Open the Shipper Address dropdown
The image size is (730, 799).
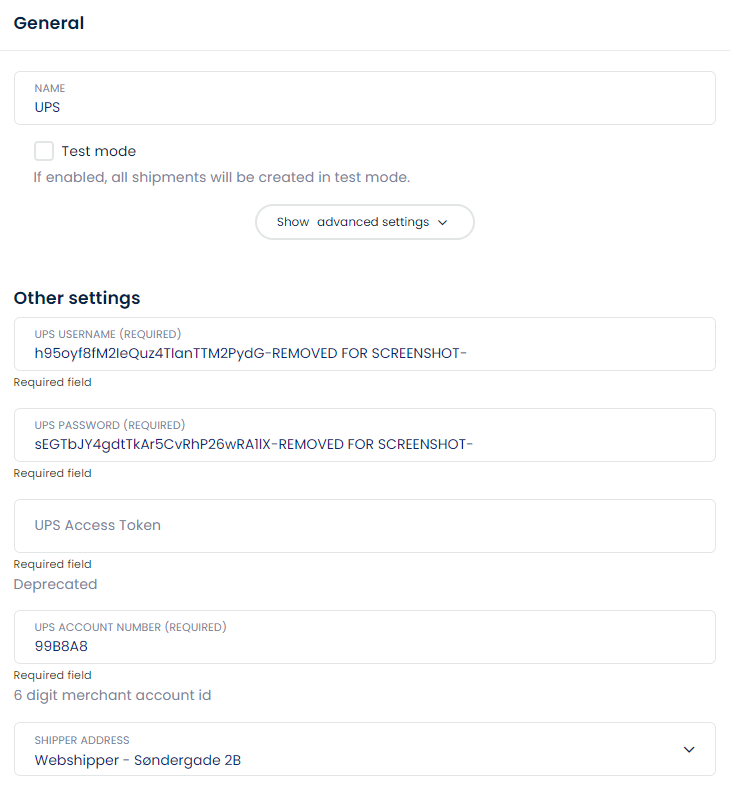click(x=365, y=749)
